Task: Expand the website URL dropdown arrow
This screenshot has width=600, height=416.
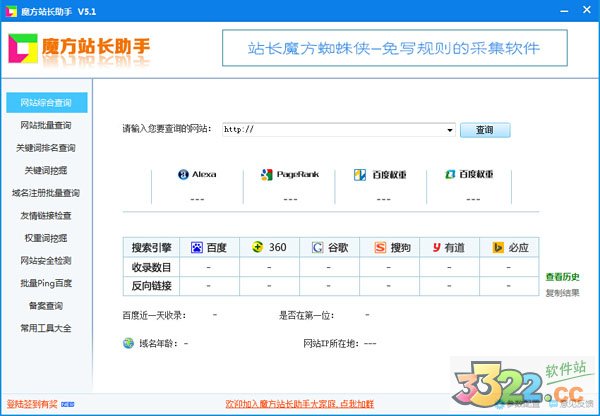Action: (450, 130)
